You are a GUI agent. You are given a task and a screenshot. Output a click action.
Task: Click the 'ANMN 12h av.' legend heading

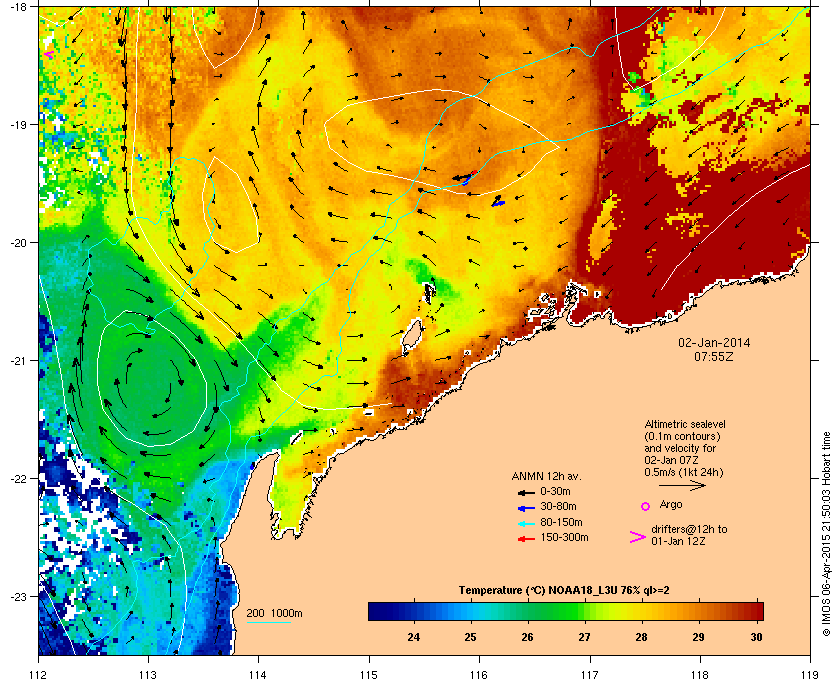pyautogui.click(x=546, y=476)
